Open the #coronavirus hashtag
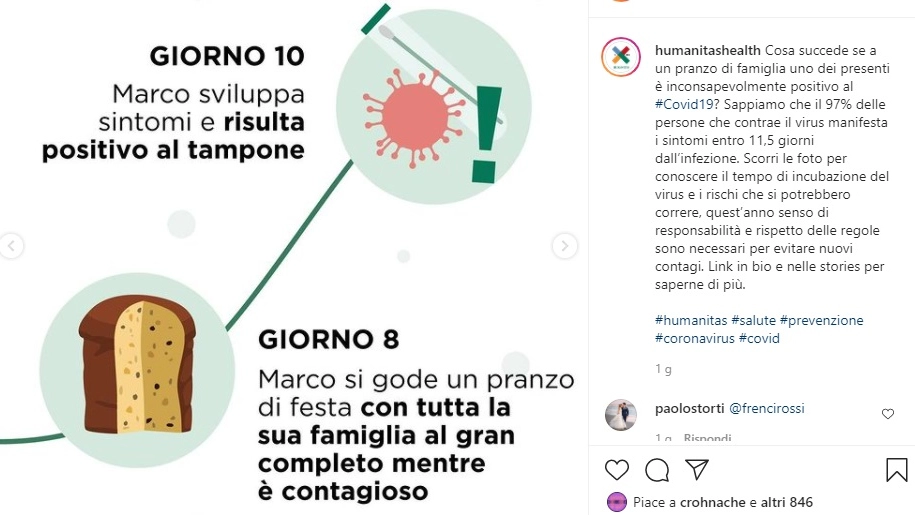915x515 pixels. [694, 338]
